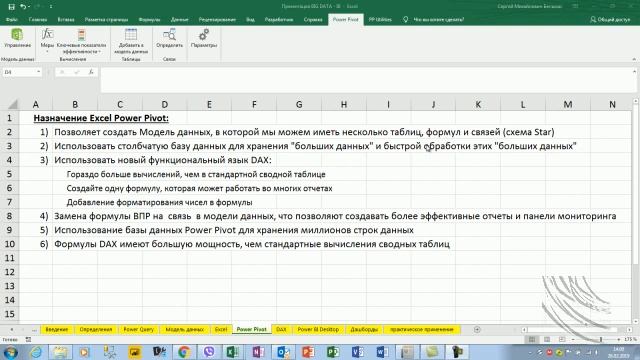Click the Общий доступ (Share) button
The height and width of the screenshot is (360, 640).
[610, 19]
